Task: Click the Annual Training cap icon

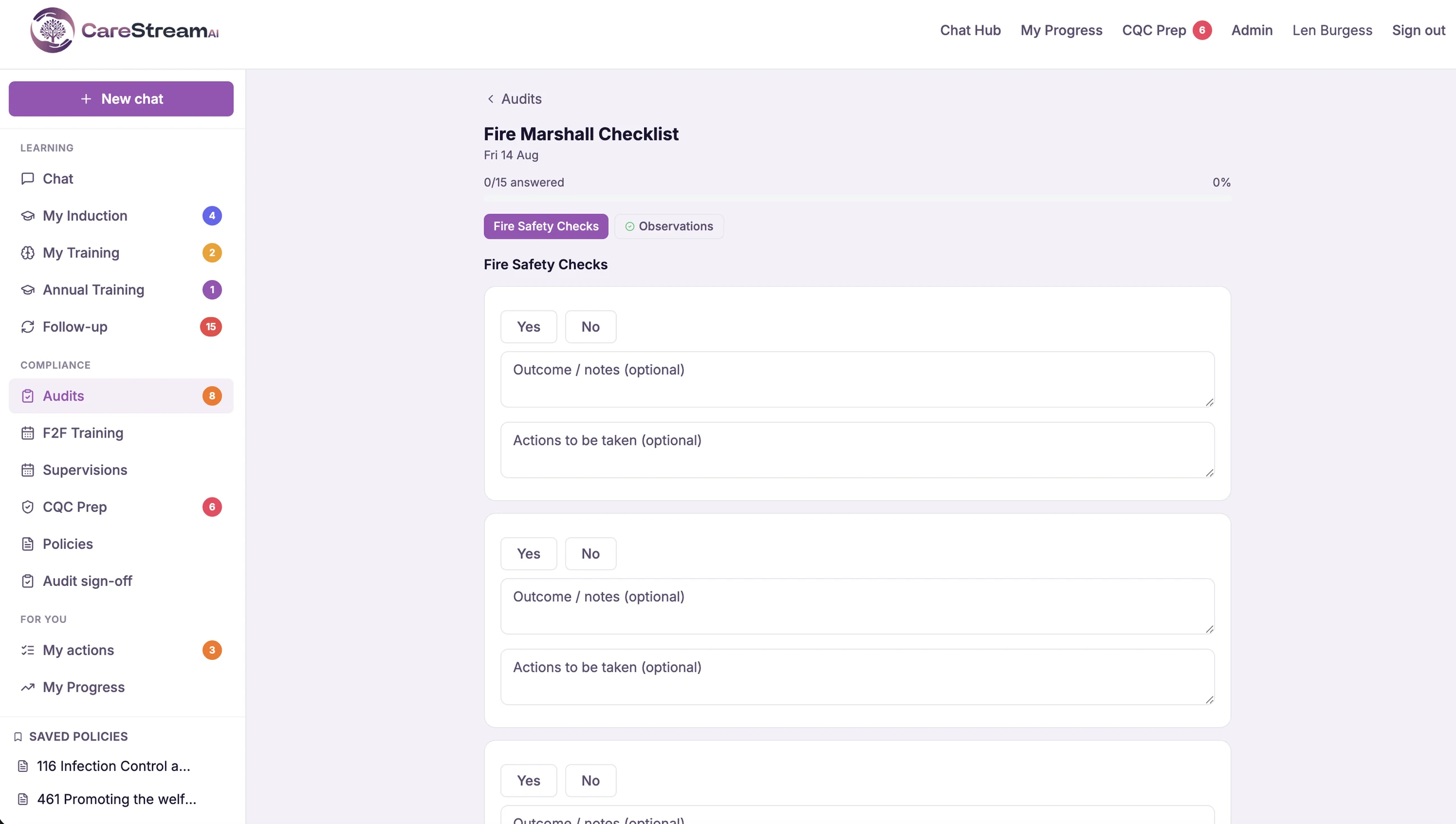Action: tap(27, 290)
